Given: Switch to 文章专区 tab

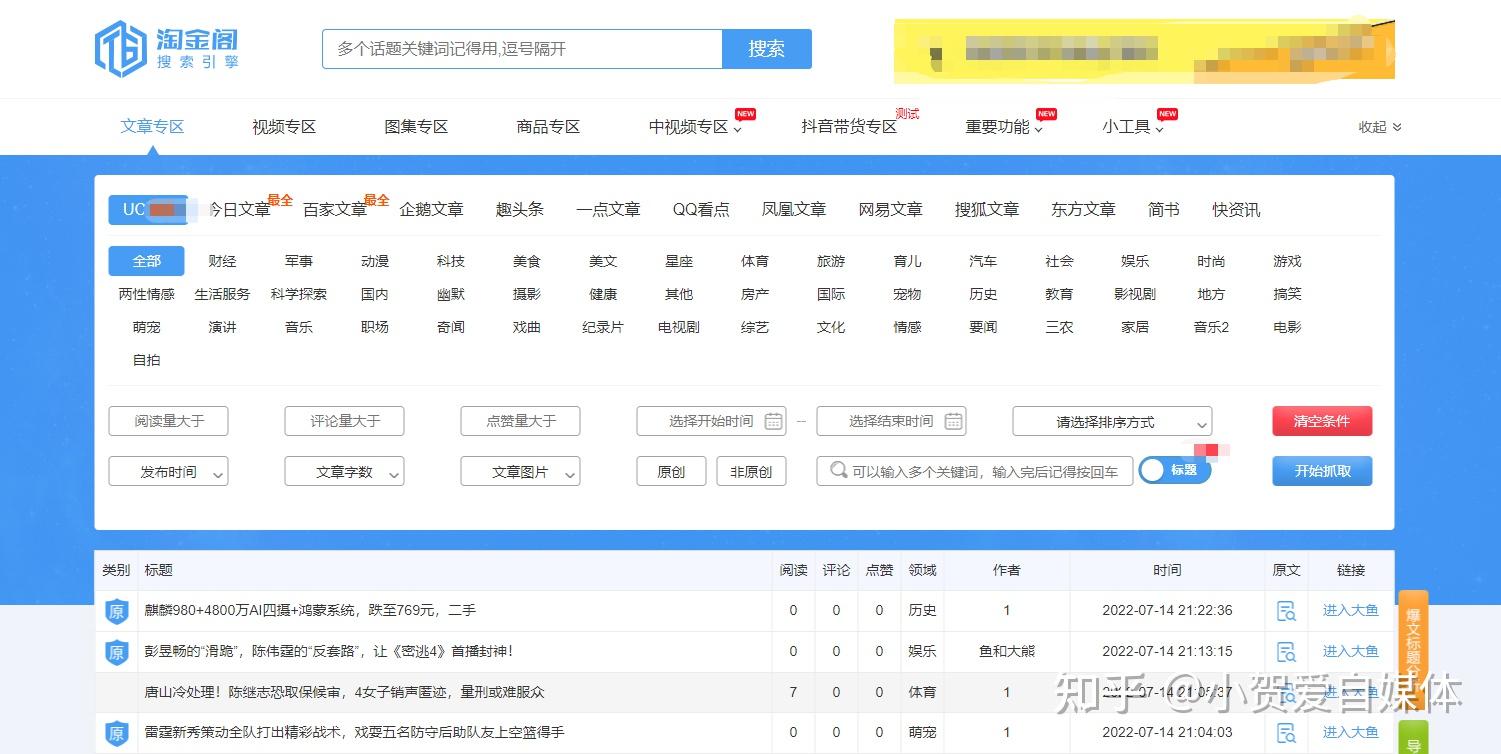Looking at the screenshot, I should pyautogui.click(x=152, y=127).
